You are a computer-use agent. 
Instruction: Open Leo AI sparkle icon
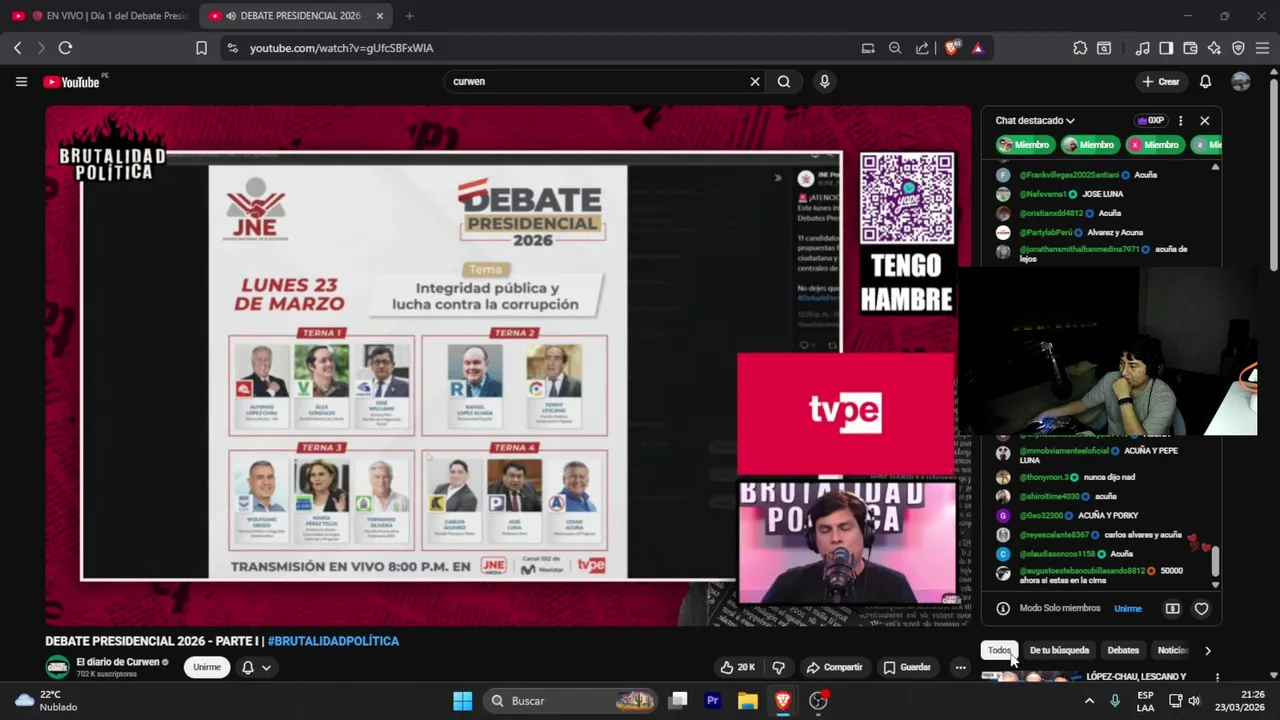point(1214,48)
